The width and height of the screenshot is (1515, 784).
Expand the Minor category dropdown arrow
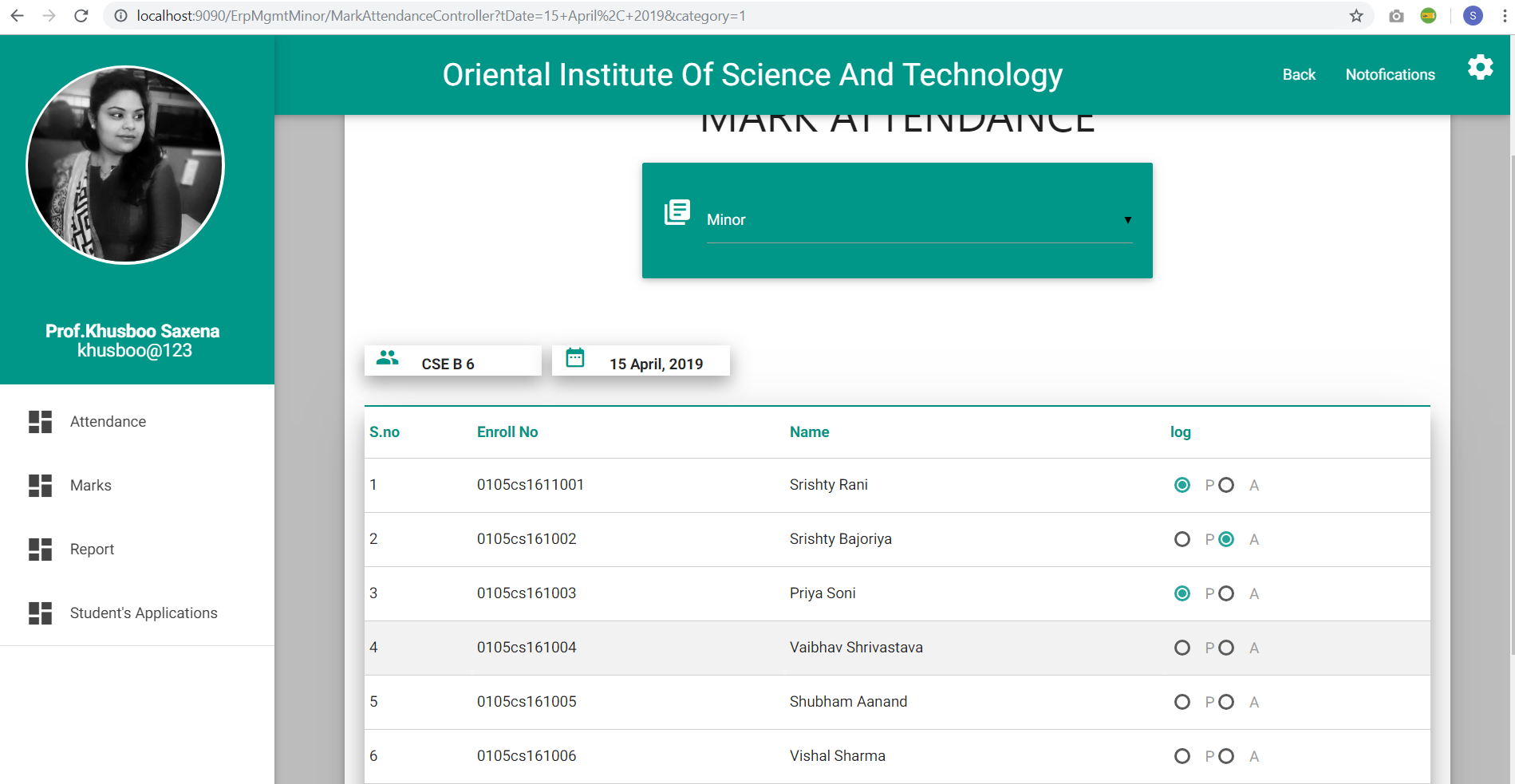click(x=1127, y=220)
